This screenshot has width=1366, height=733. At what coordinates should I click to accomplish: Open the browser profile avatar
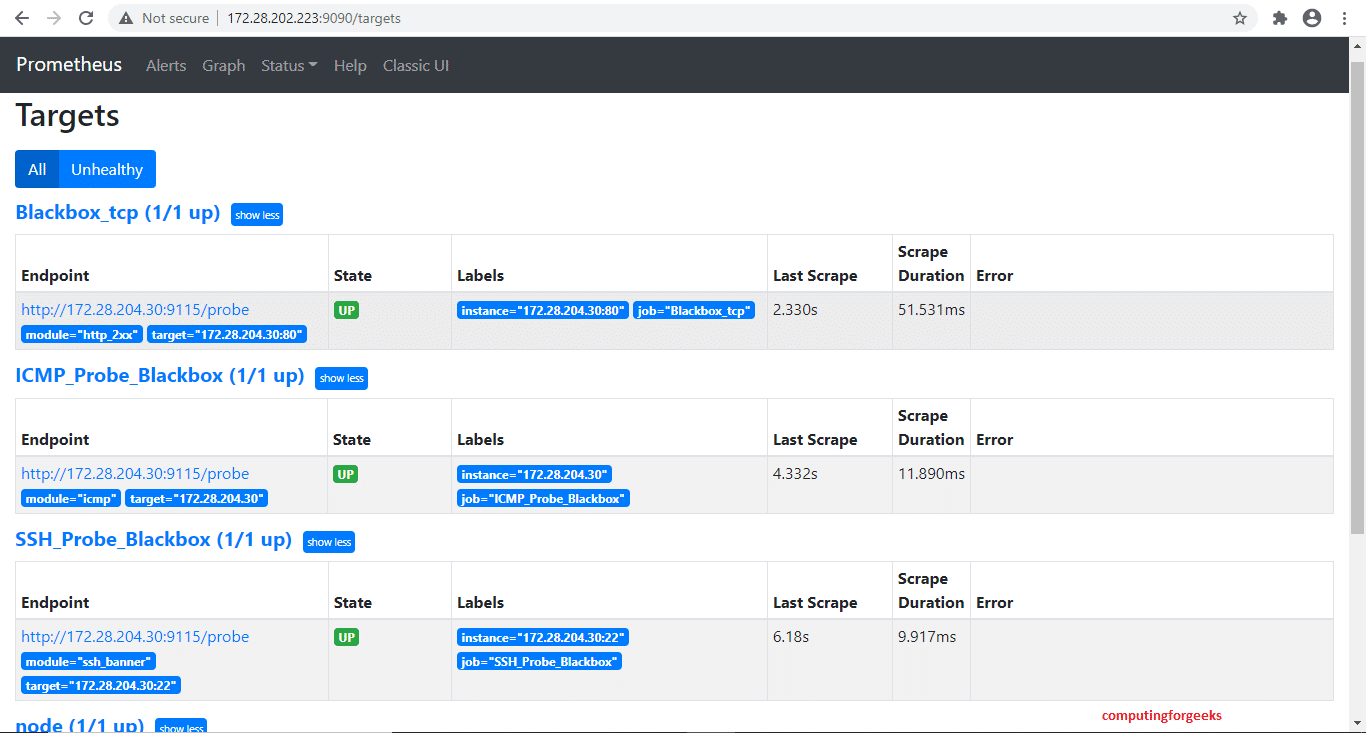pos(1311,17)
